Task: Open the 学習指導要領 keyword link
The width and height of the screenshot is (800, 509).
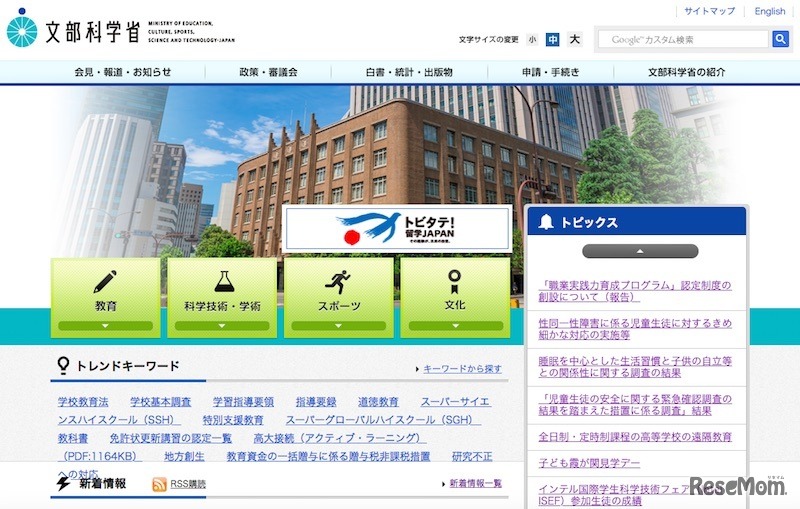Action: click(x=243, y=401)
